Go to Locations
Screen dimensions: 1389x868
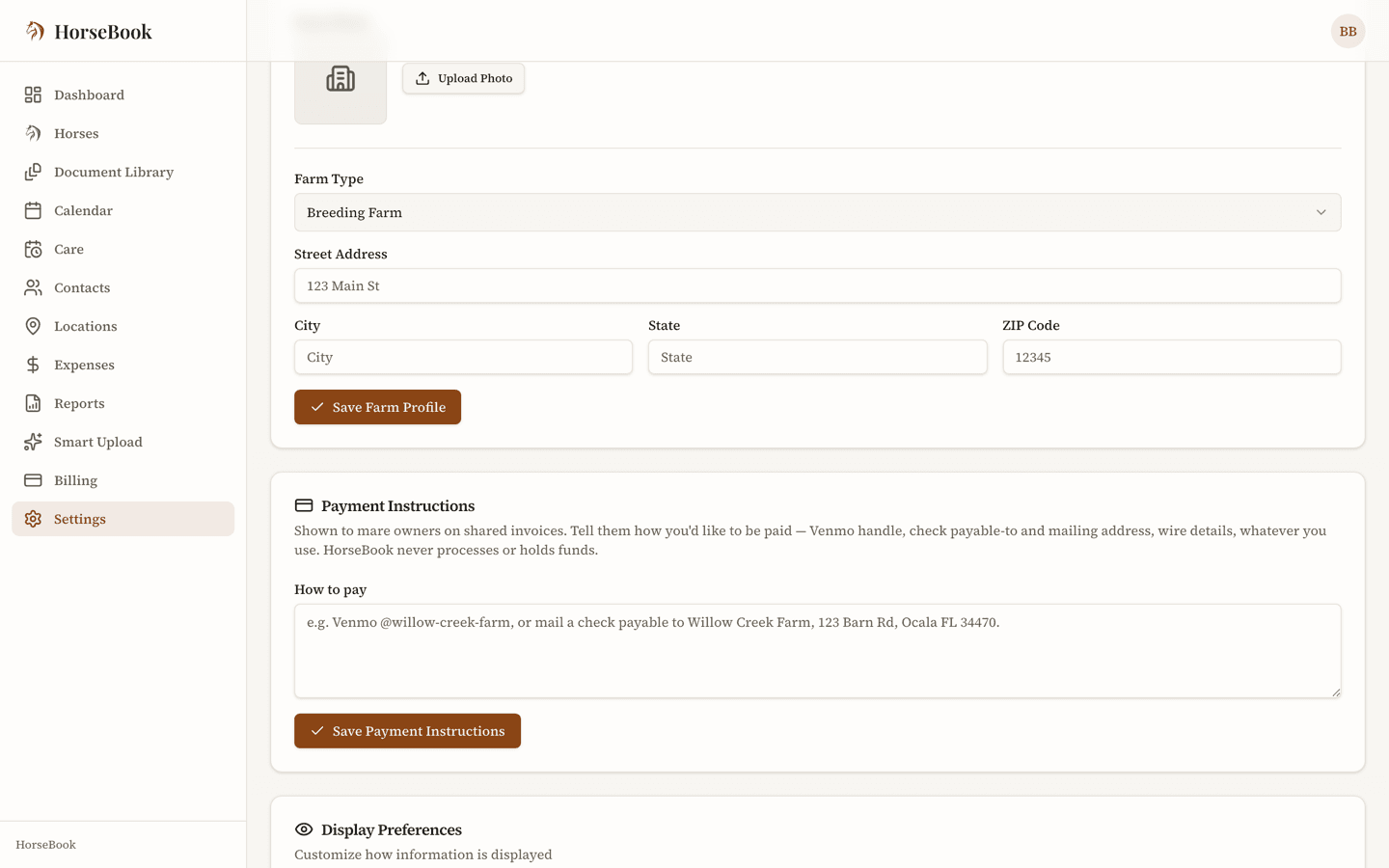point(123,326)
